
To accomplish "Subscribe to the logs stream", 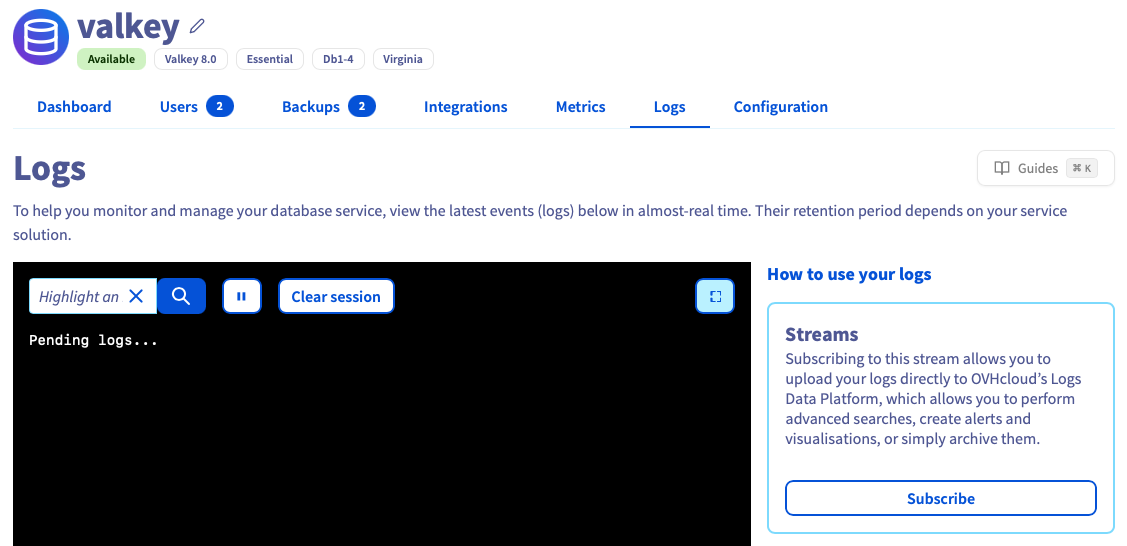I will (941, 498).
